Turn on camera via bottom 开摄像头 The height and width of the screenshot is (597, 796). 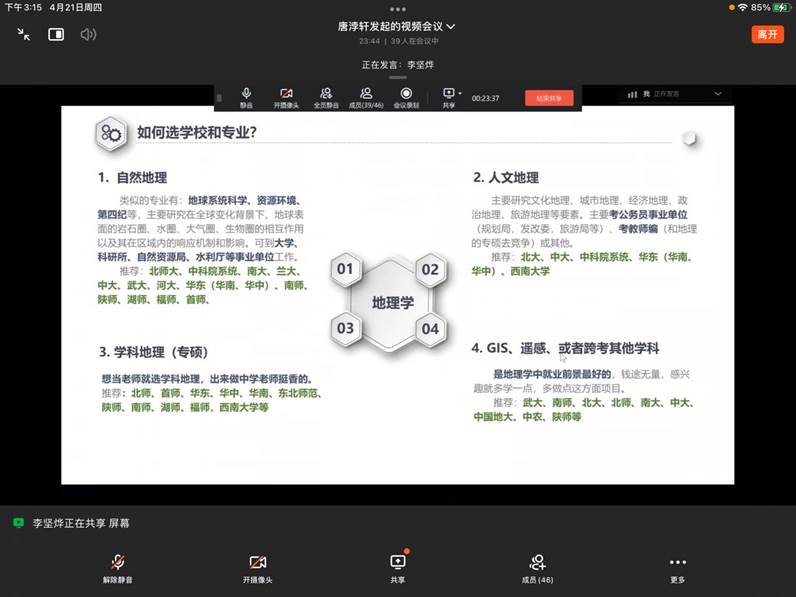(x=257, y=566)
